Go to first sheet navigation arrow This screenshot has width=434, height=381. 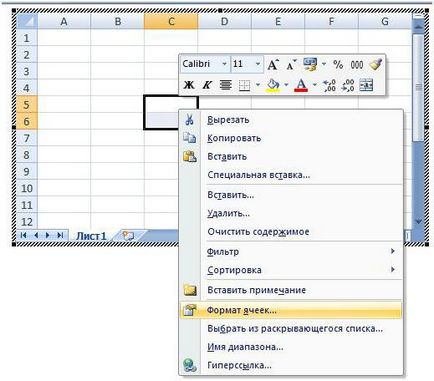(x=24, y=235)
